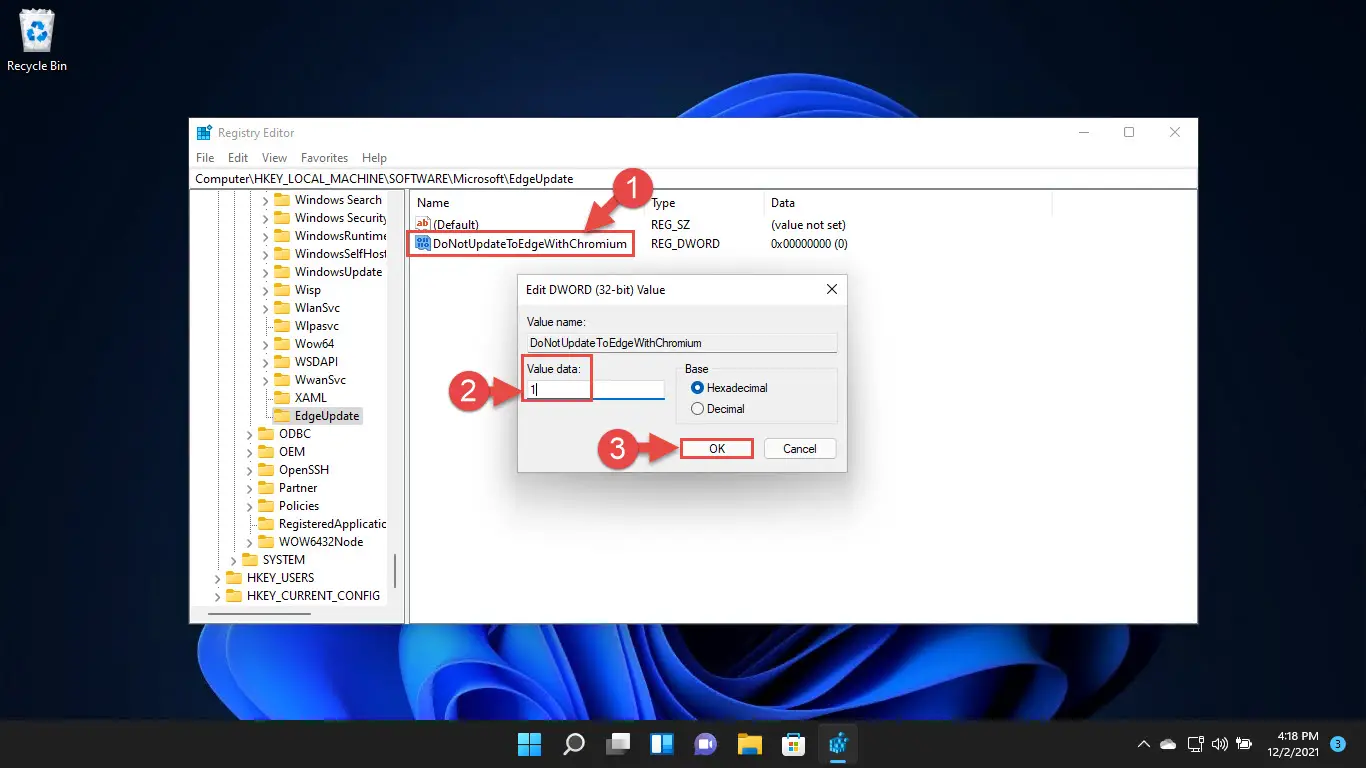The height and width of the screenshot is (768, 1366).
Task: Select the Decimal base option
Action: [x=697, y=409]
